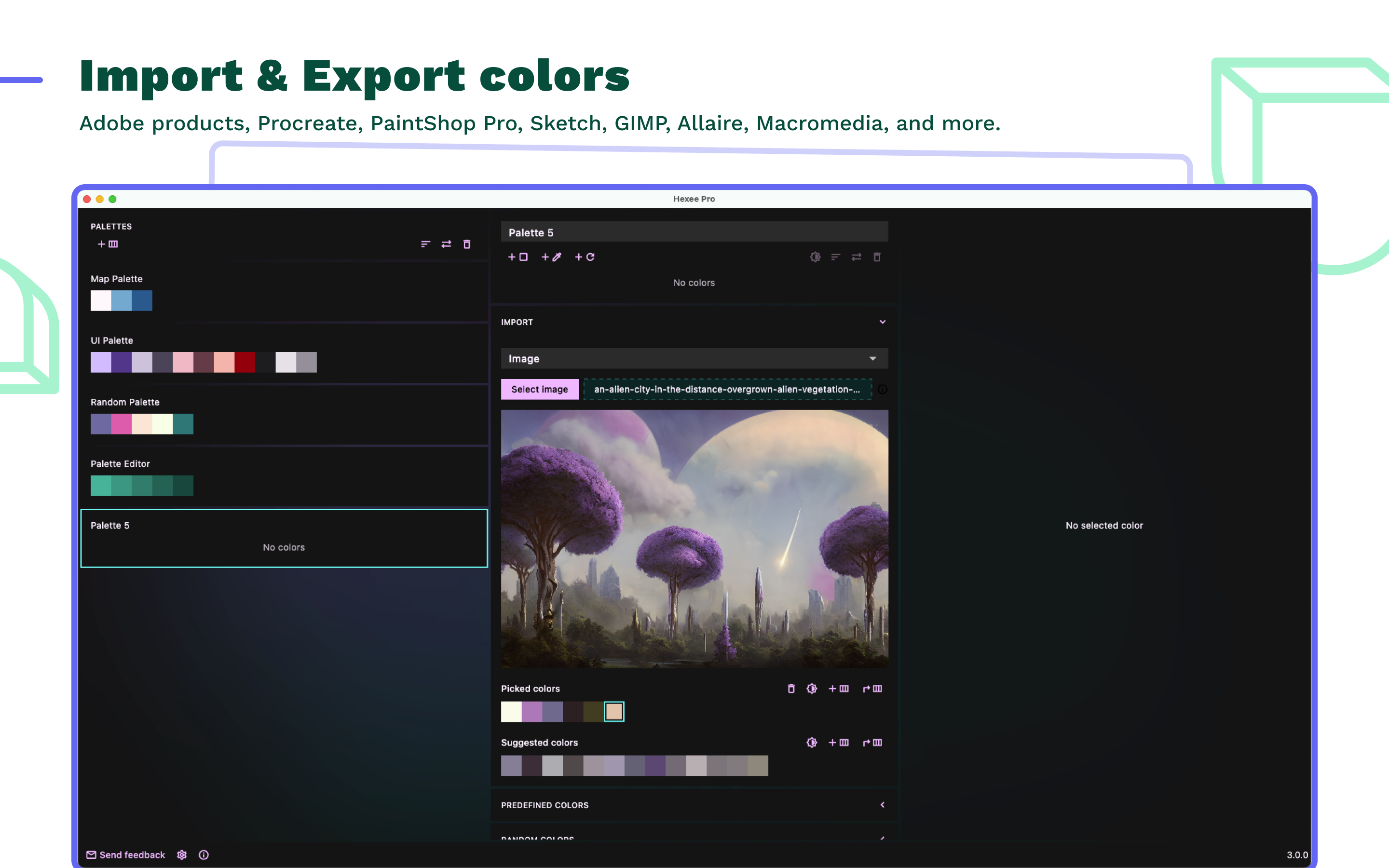Click the Send feedback link
The height and width of the screenshot is (868, 1389).
pos(126,855)
